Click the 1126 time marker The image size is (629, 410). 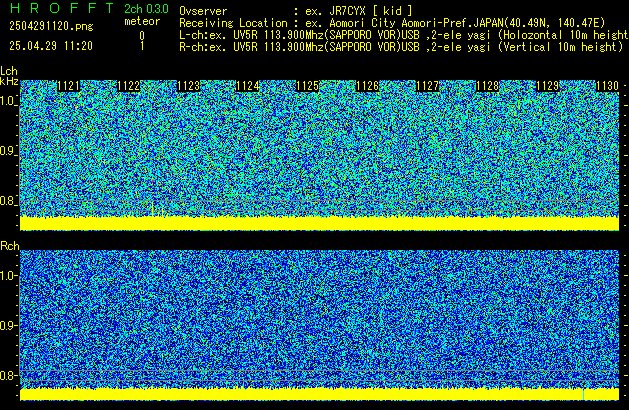pyautogui.click(x=367, y=86)
